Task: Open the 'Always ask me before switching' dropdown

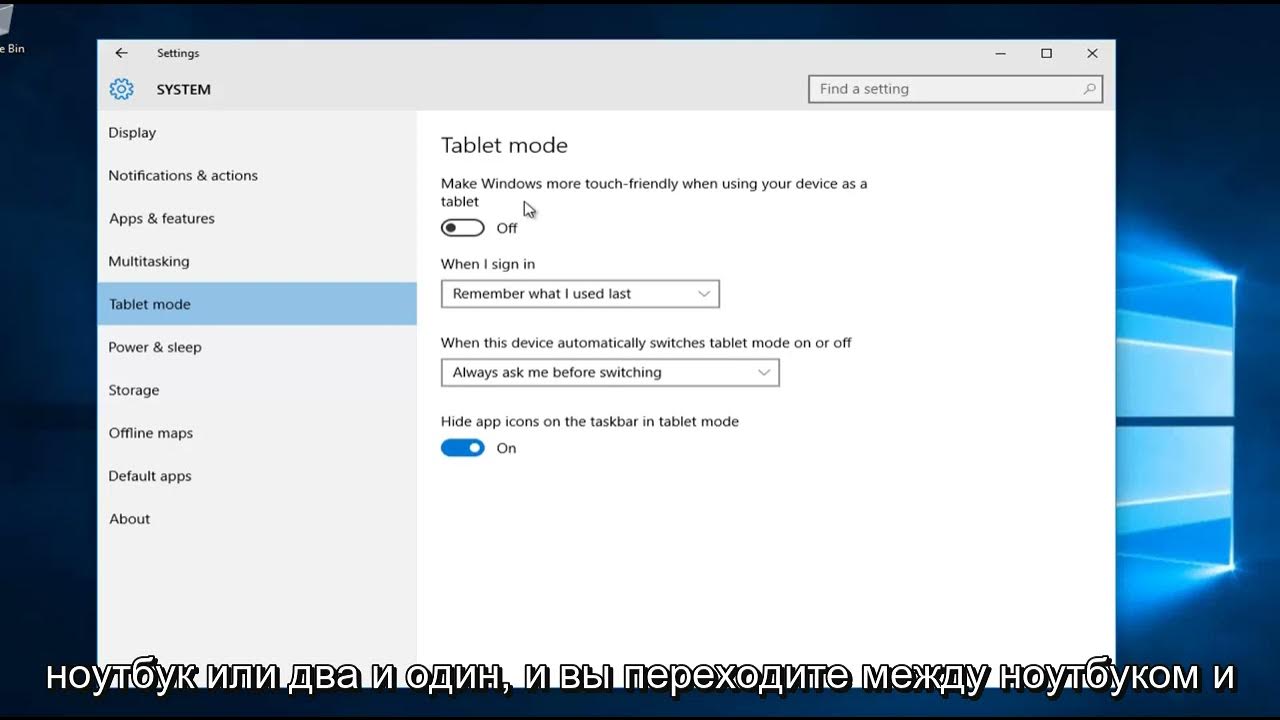Action: pos(610,372)
